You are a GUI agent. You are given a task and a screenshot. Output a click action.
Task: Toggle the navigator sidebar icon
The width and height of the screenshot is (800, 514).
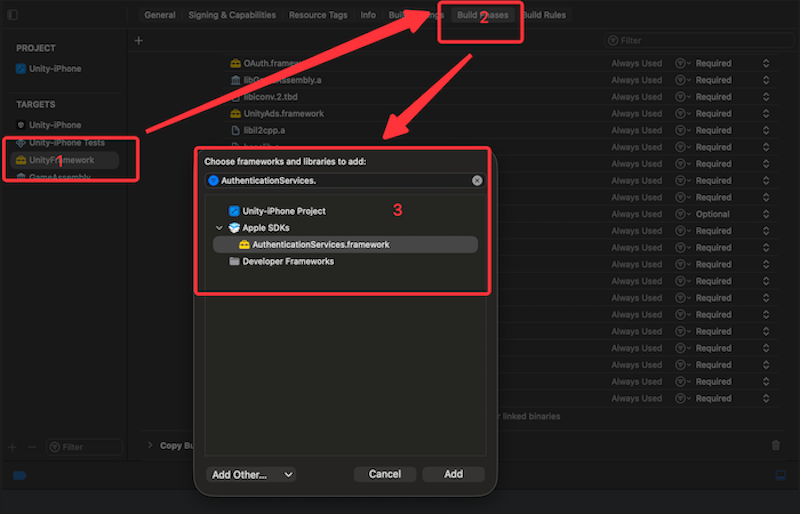(13, 15)
